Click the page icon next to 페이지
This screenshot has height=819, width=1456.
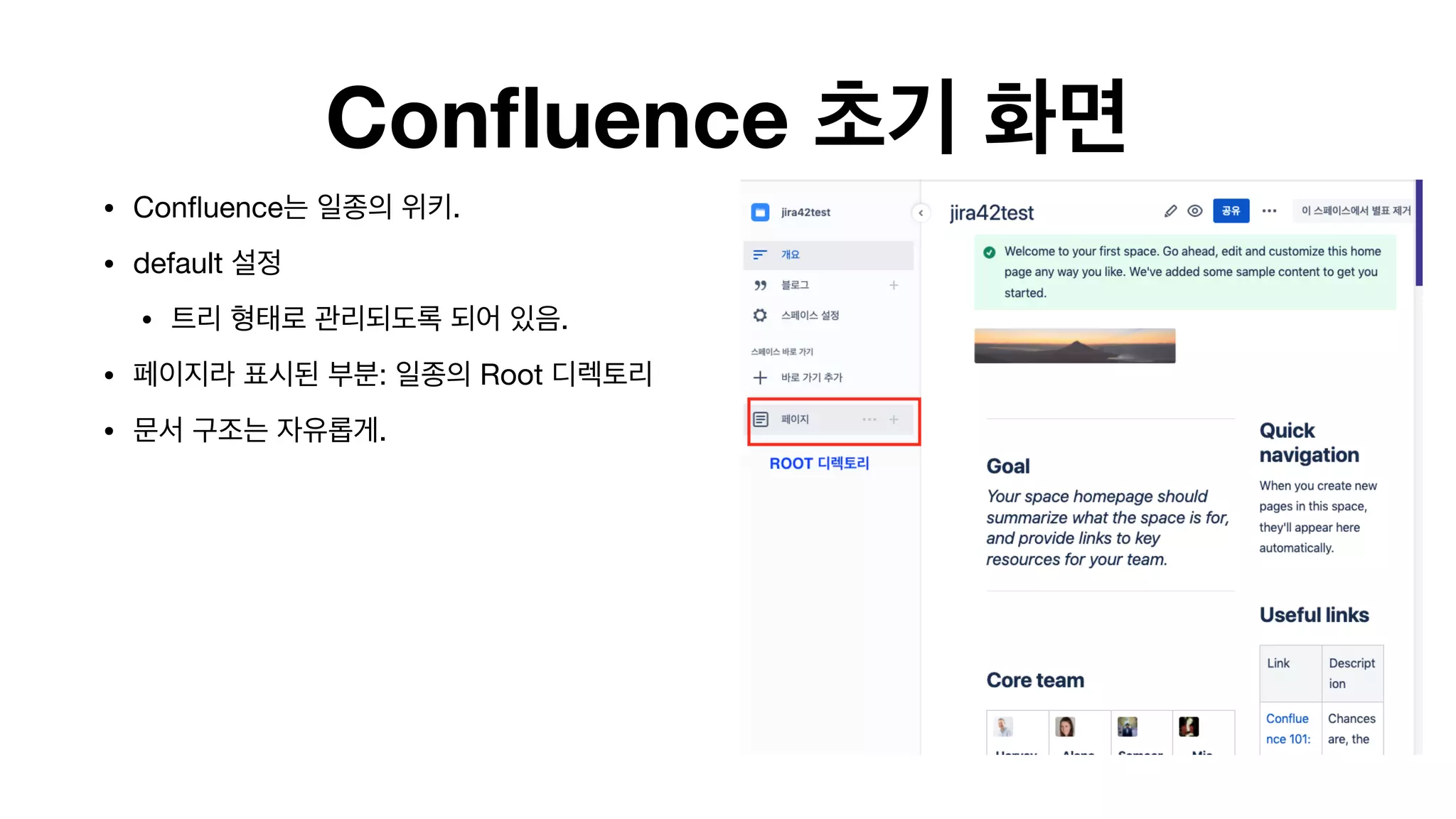pyautogui.click(x=761, y=419)
